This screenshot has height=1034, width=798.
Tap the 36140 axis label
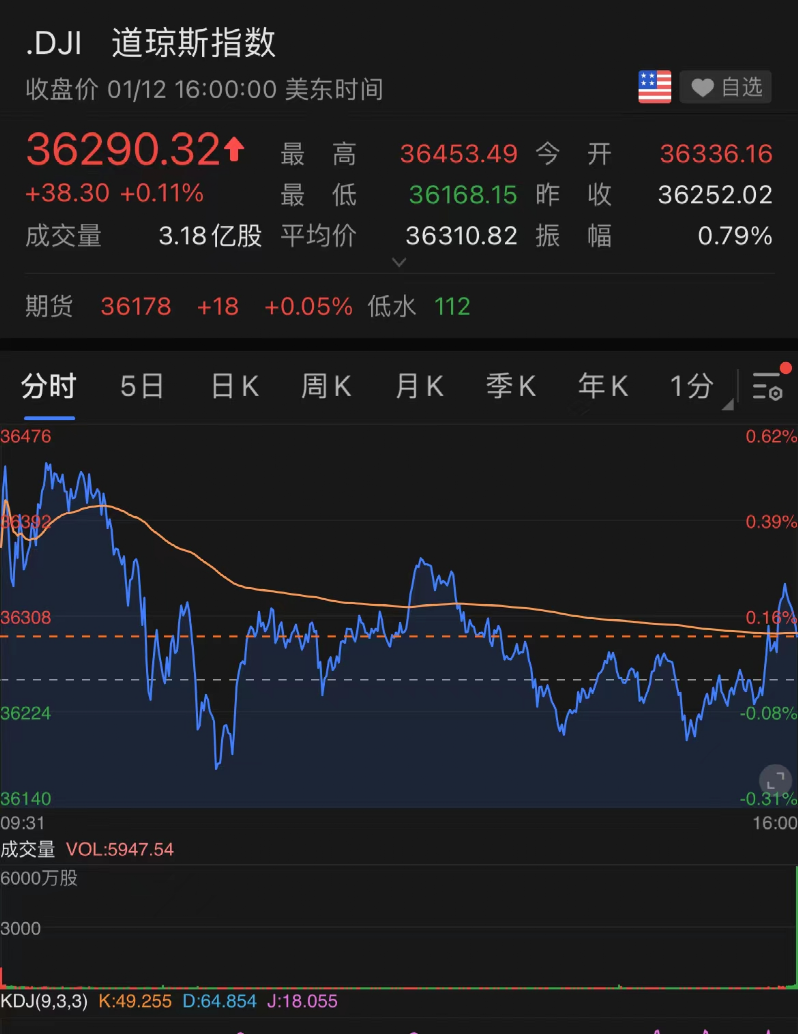point(26,799)
